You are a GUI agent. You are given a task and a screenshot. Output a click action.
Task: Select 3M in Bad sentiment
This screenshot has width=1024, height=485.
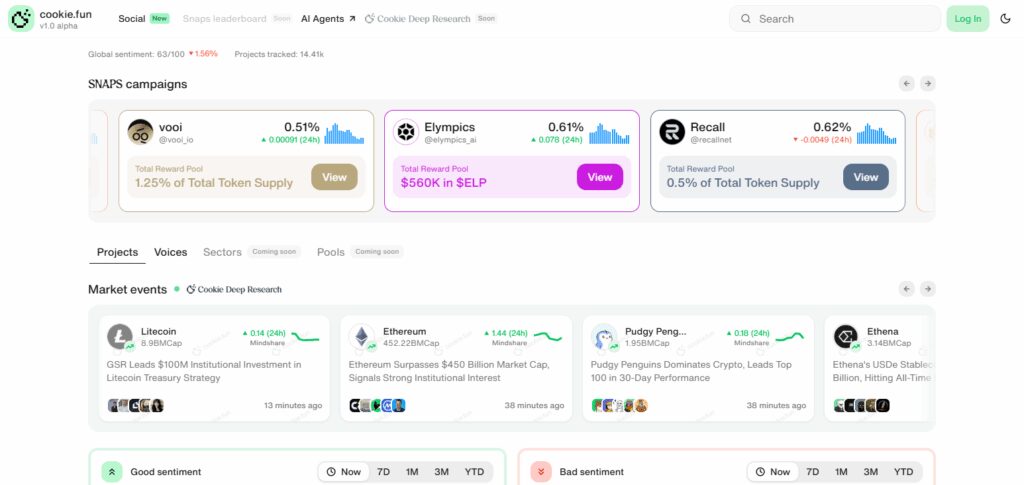pyautogui.click(x=871, y=472)
